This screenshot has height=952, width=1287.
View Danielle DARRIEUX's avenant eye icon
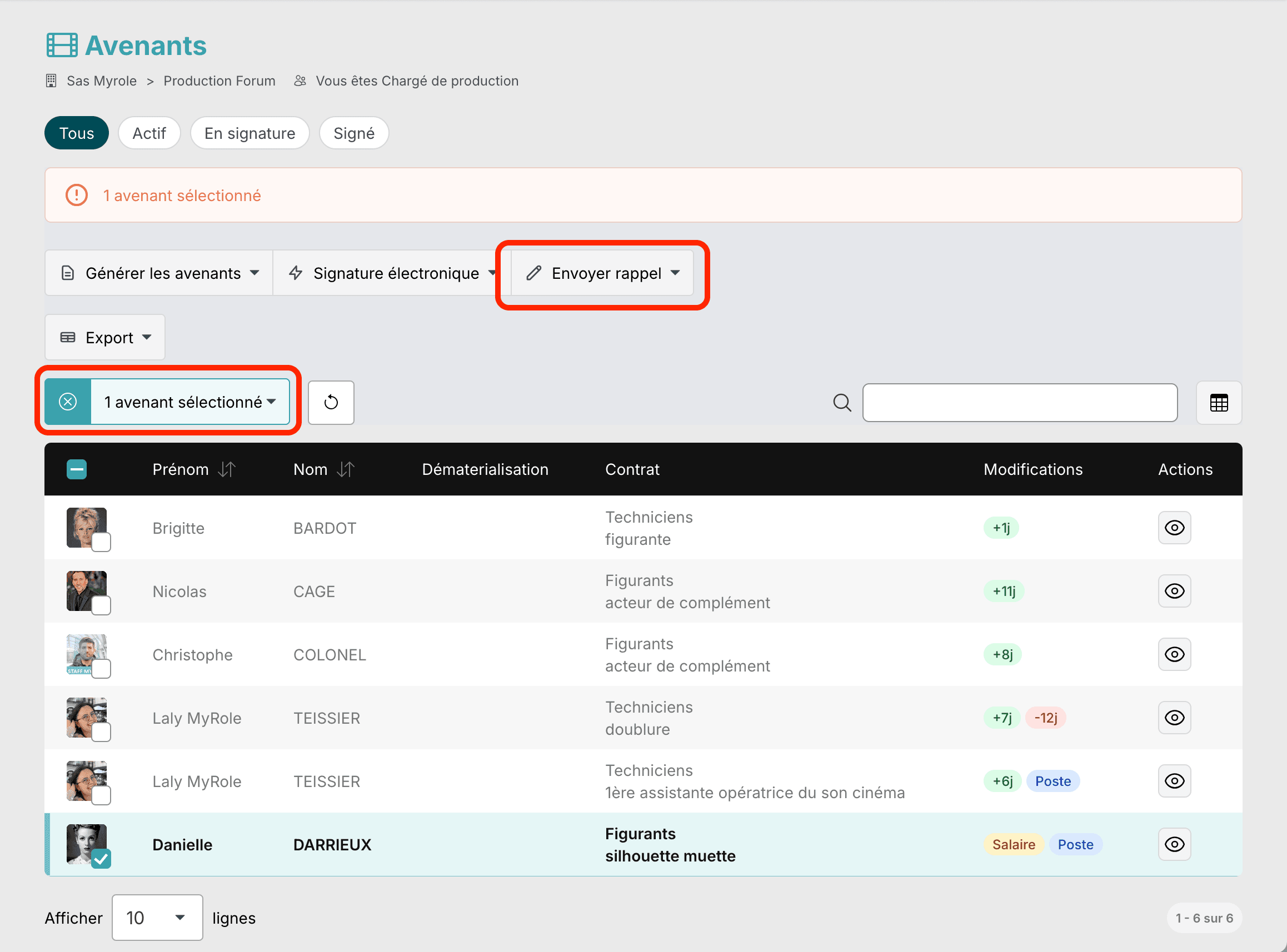(x=1175, y=844)
